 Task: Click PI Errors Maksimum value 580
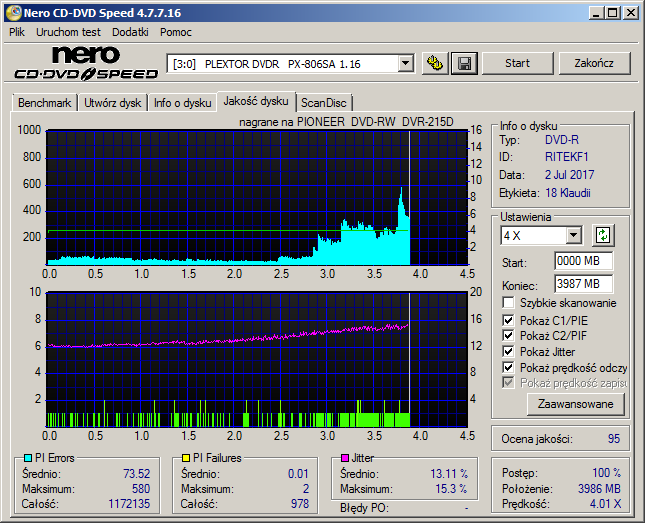tap(141, 489)
